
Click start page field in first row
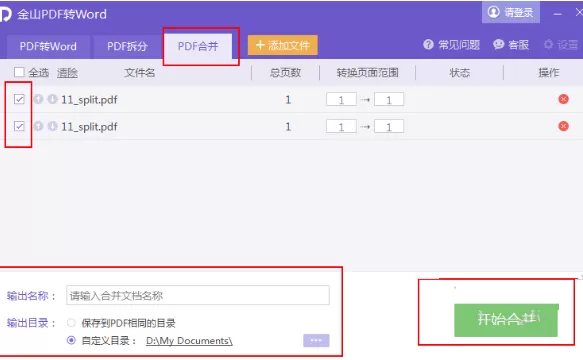(x=341, y=99)
